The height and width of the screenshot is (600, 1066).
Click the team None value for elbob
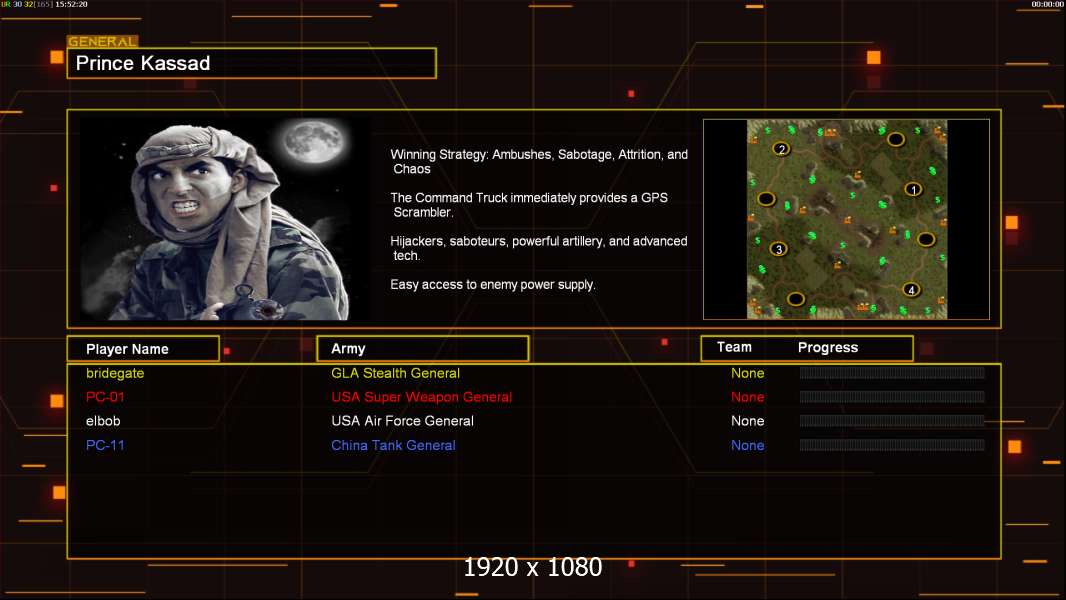coord(747,421)
